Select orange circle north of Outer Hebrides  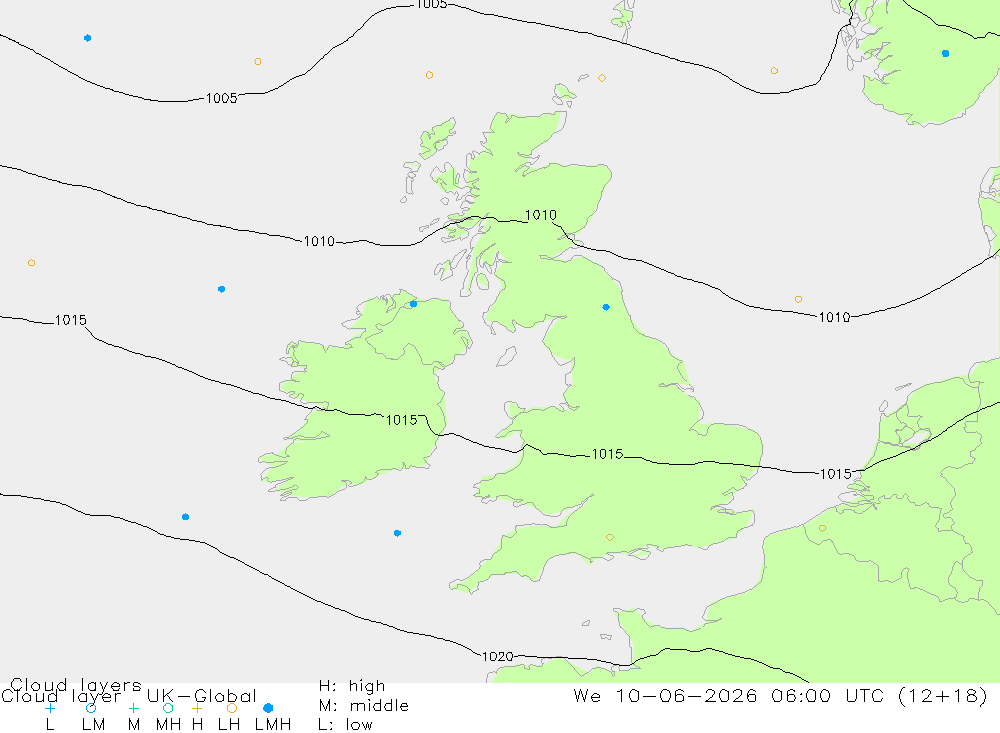(429, 75)
